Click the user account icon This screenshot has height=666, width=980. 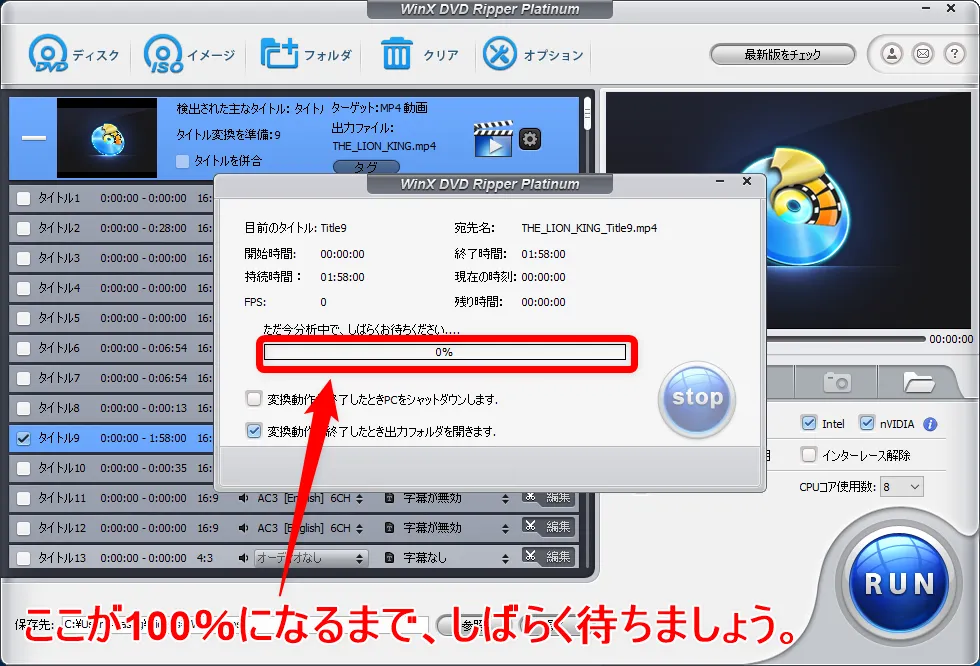click(x=892, y=54)
